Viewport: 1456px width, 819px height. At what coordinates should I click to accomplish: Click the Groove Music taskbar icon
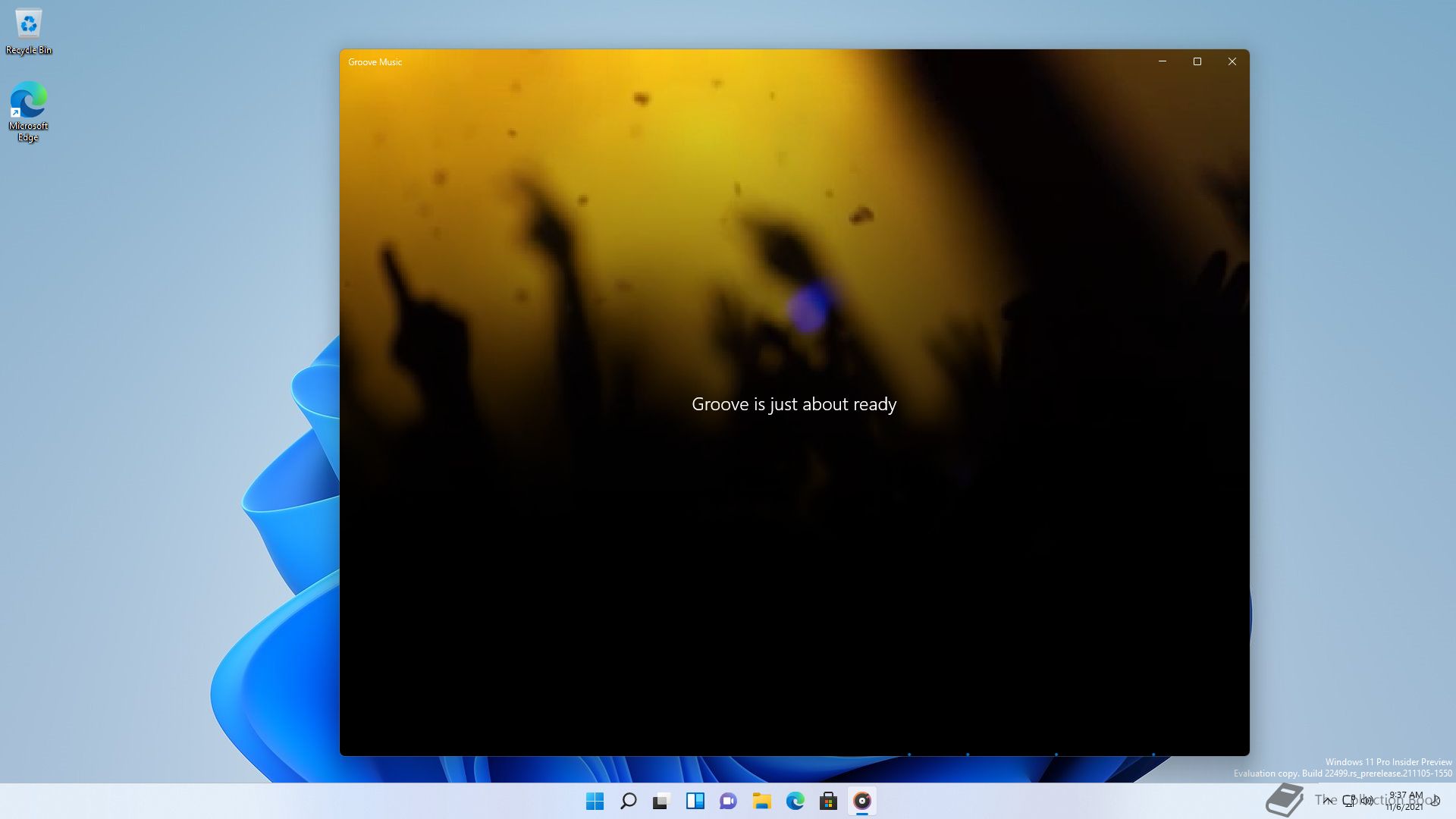[862, 801]
